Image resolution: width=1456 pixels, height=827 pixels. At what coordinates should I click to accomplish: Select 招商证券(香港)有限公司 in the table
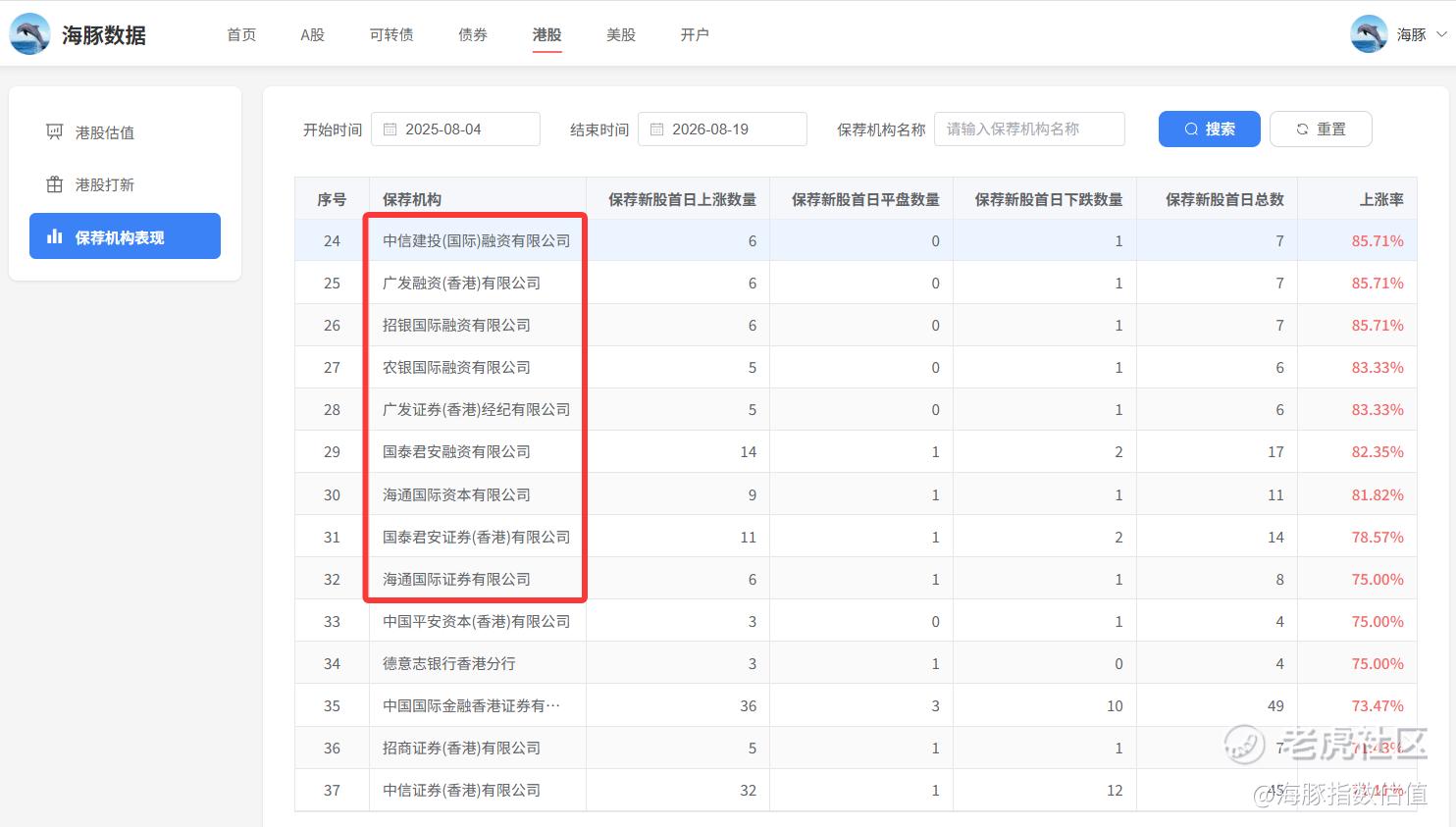[x=462, y=749]
